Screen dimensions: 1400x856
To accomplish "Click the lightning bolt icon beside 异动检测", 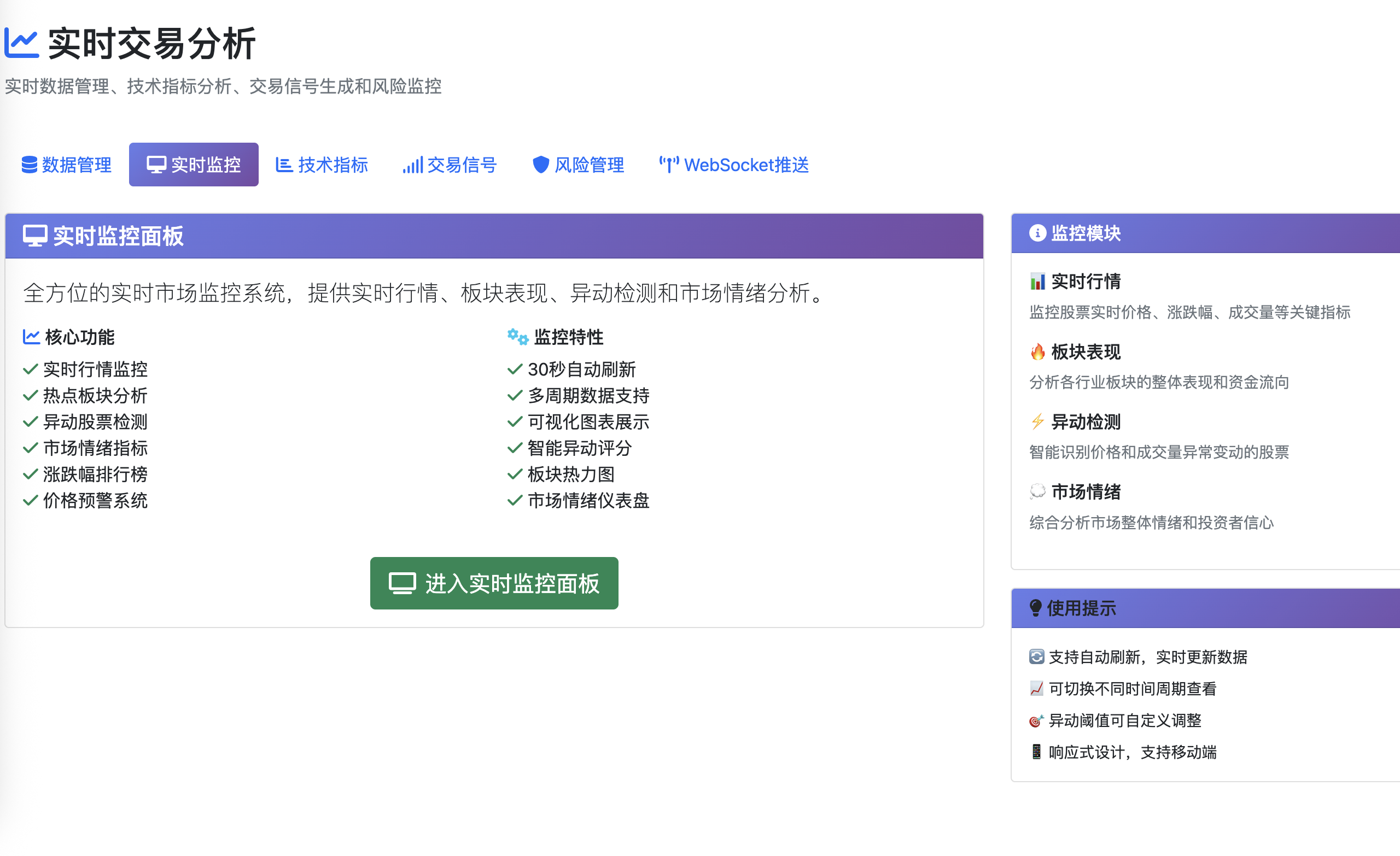I will pyautogui.click(x=1037, y=421).
